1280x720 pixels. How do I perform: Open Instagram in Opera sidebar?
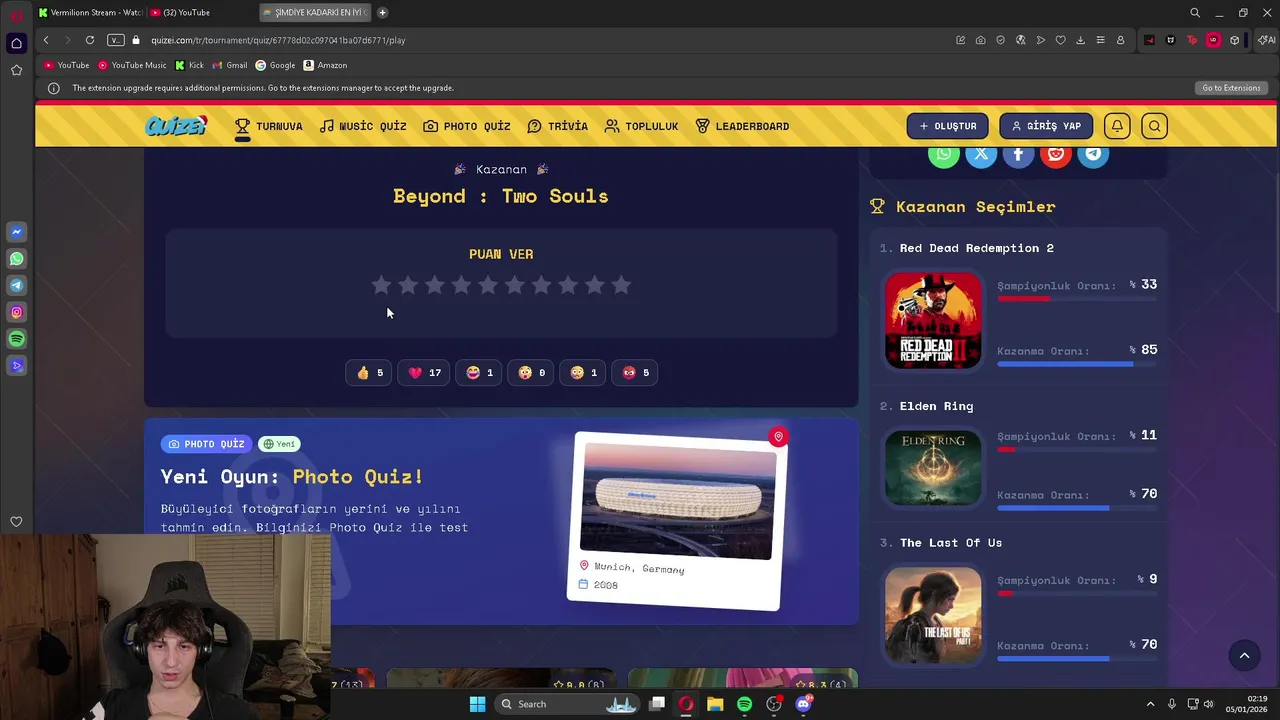click(x=16, y=312)
